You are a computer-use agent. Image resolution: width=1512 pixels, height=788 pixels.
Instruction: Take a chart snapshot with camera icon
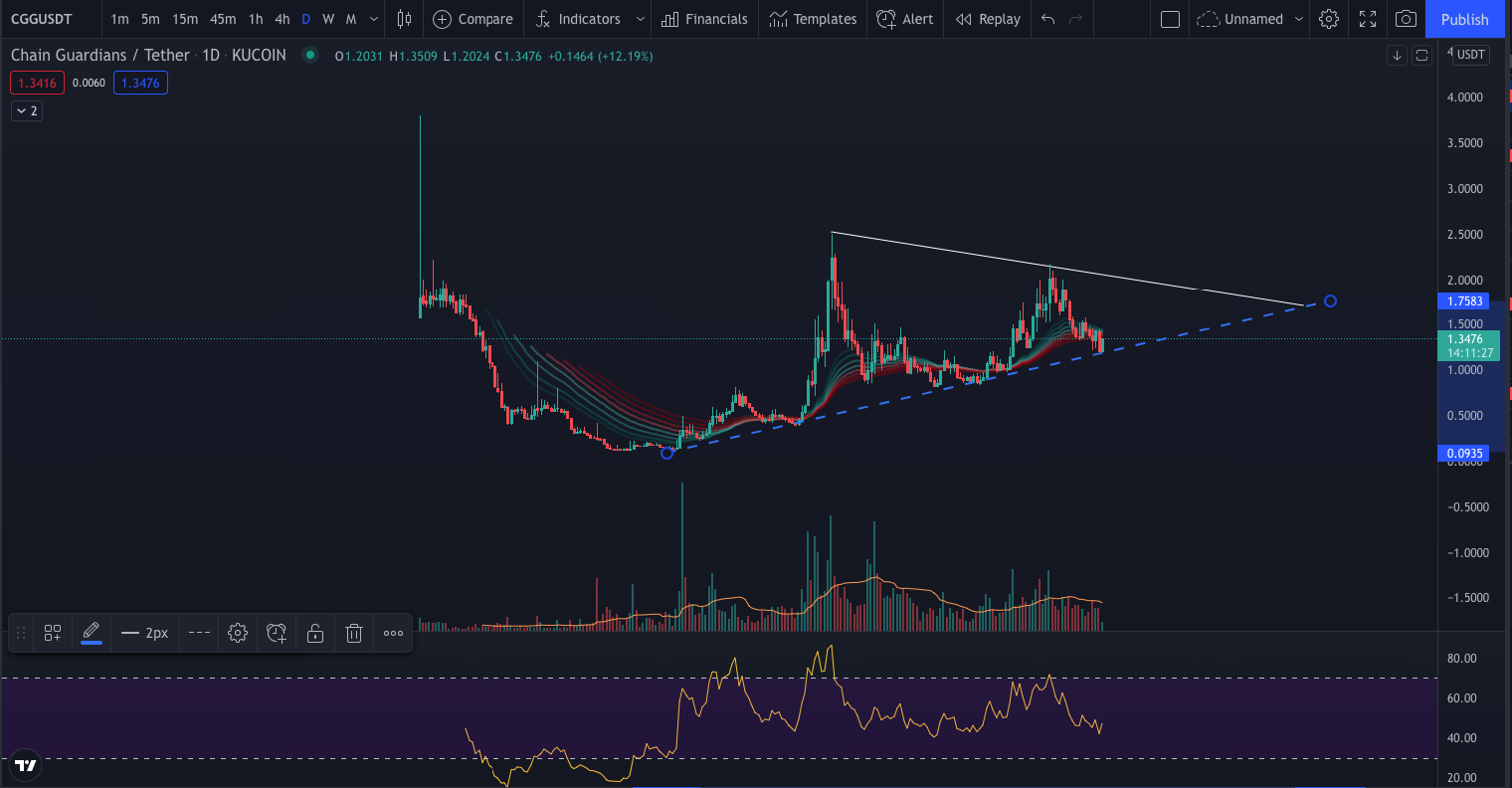pyautogui.click(x=1406, y=19)
